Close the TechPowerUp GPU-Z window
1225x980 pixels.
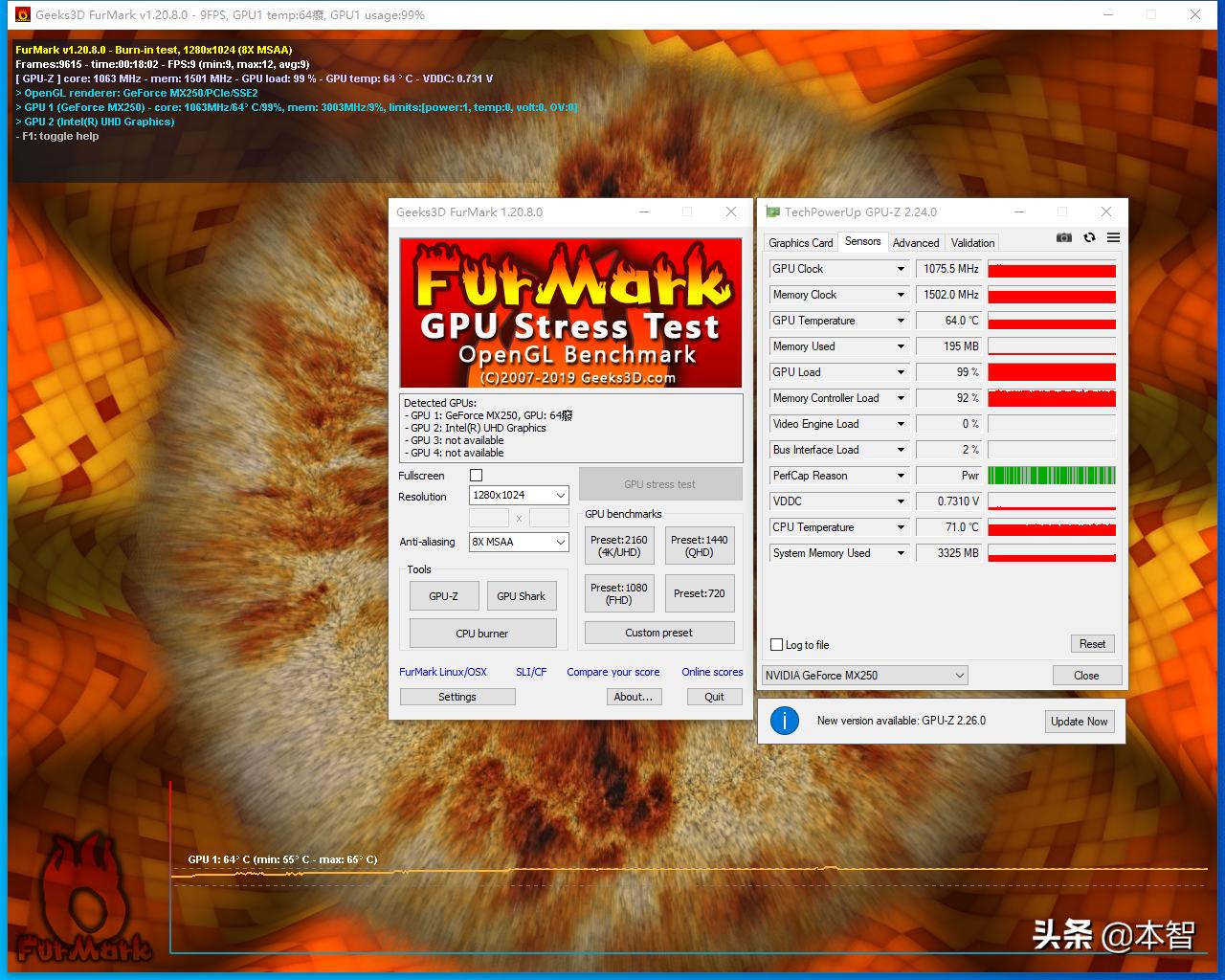pyautogui.click(x=1106, y=212)
